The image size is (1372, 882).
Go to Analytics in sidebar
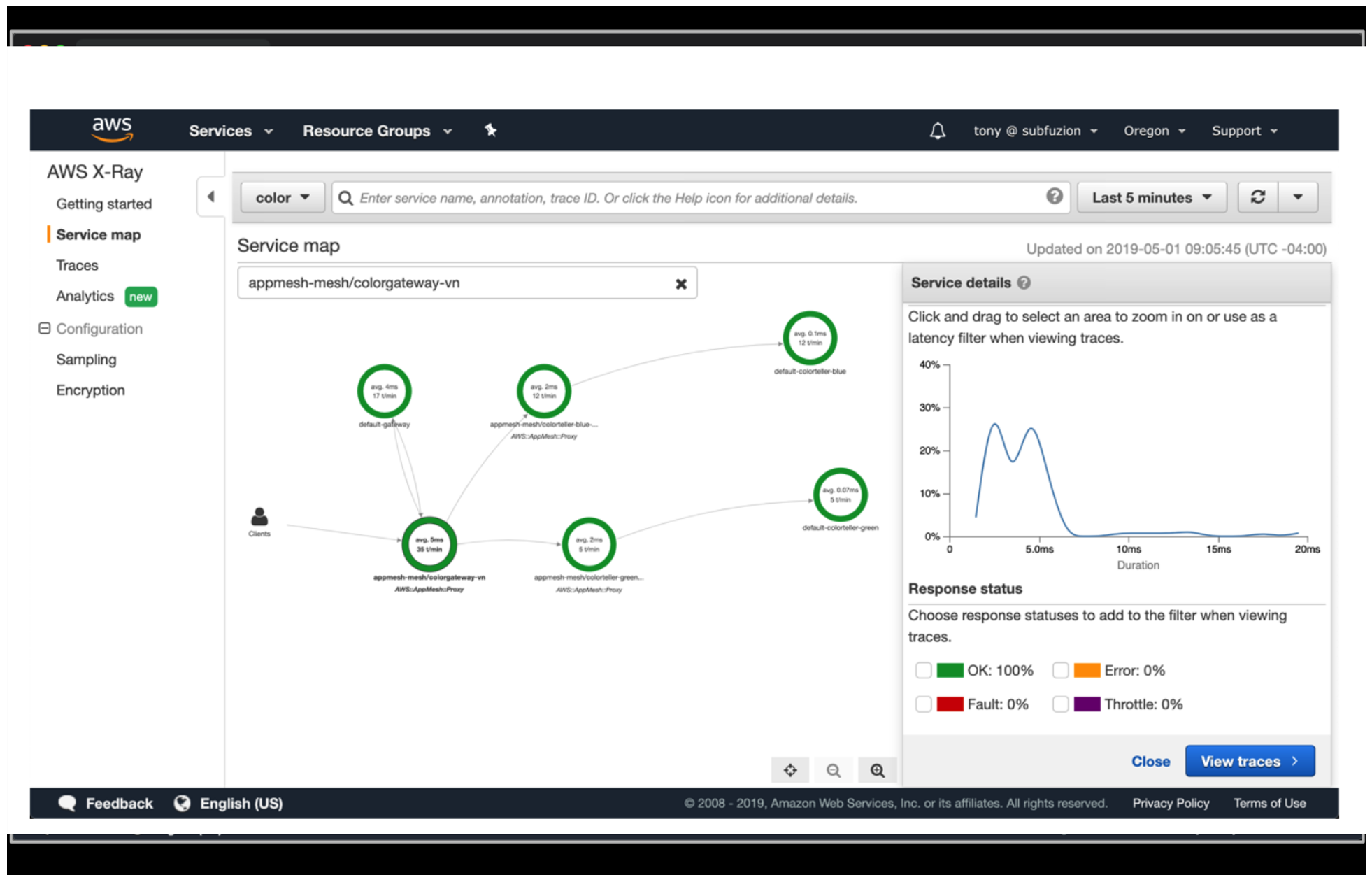(85, 296)
